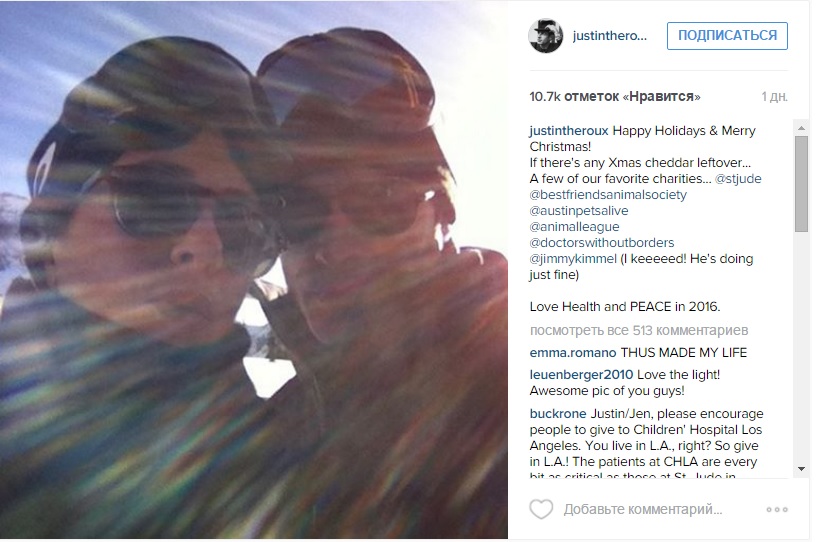Click the Добавьте комментарий input field
This screenshot has height=542, width=819.
coord(642,510)
